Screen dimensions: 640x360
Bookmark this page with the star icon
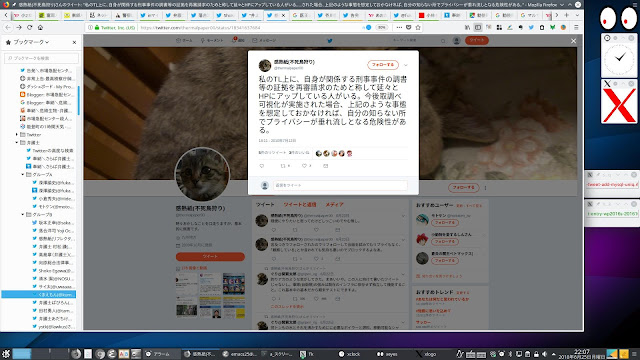point(418,27)
